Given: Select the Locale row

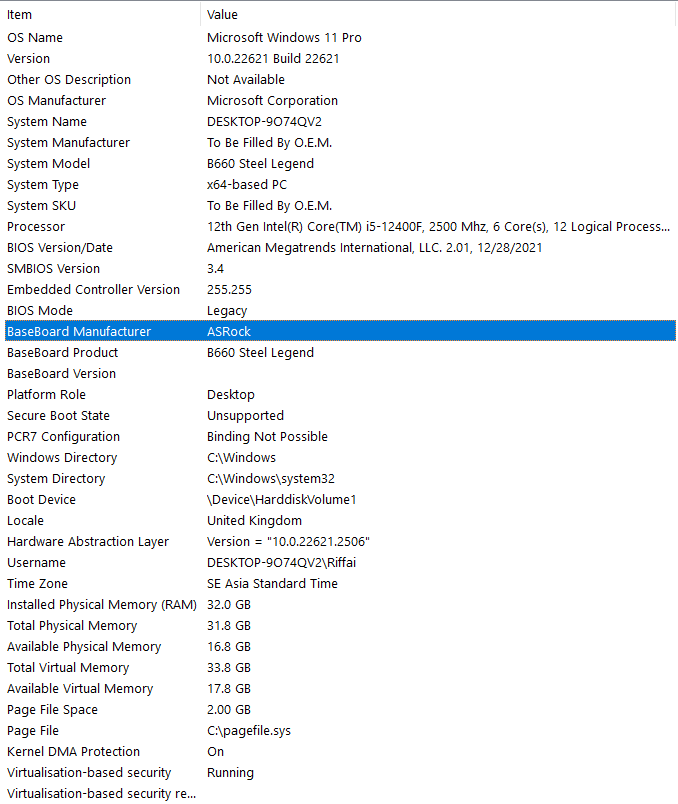Looking at the screenshot, I should point(340,521).
